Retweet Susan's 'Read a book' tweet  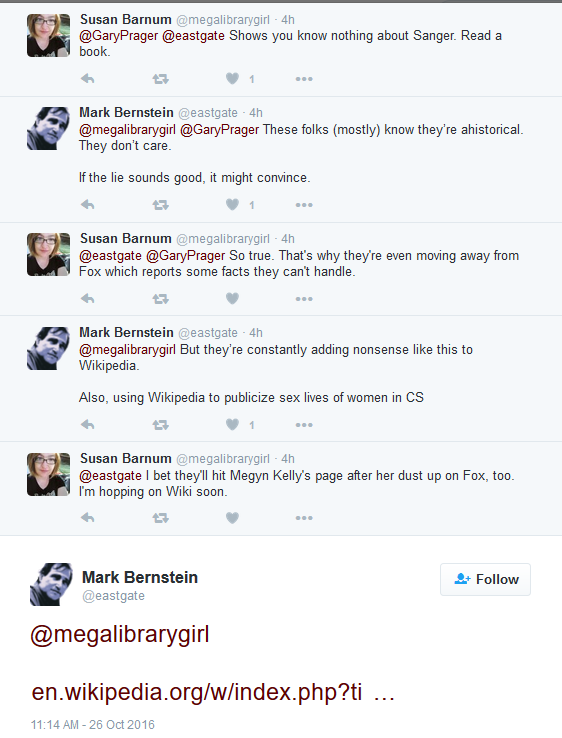161,79
